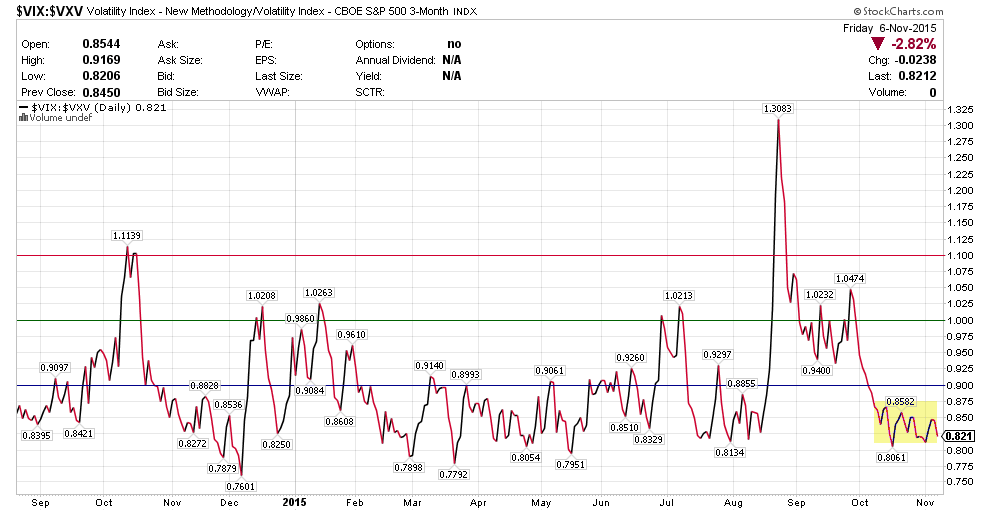
Task: Click the 0.900 y-axis label
Action: click(960, 386)
